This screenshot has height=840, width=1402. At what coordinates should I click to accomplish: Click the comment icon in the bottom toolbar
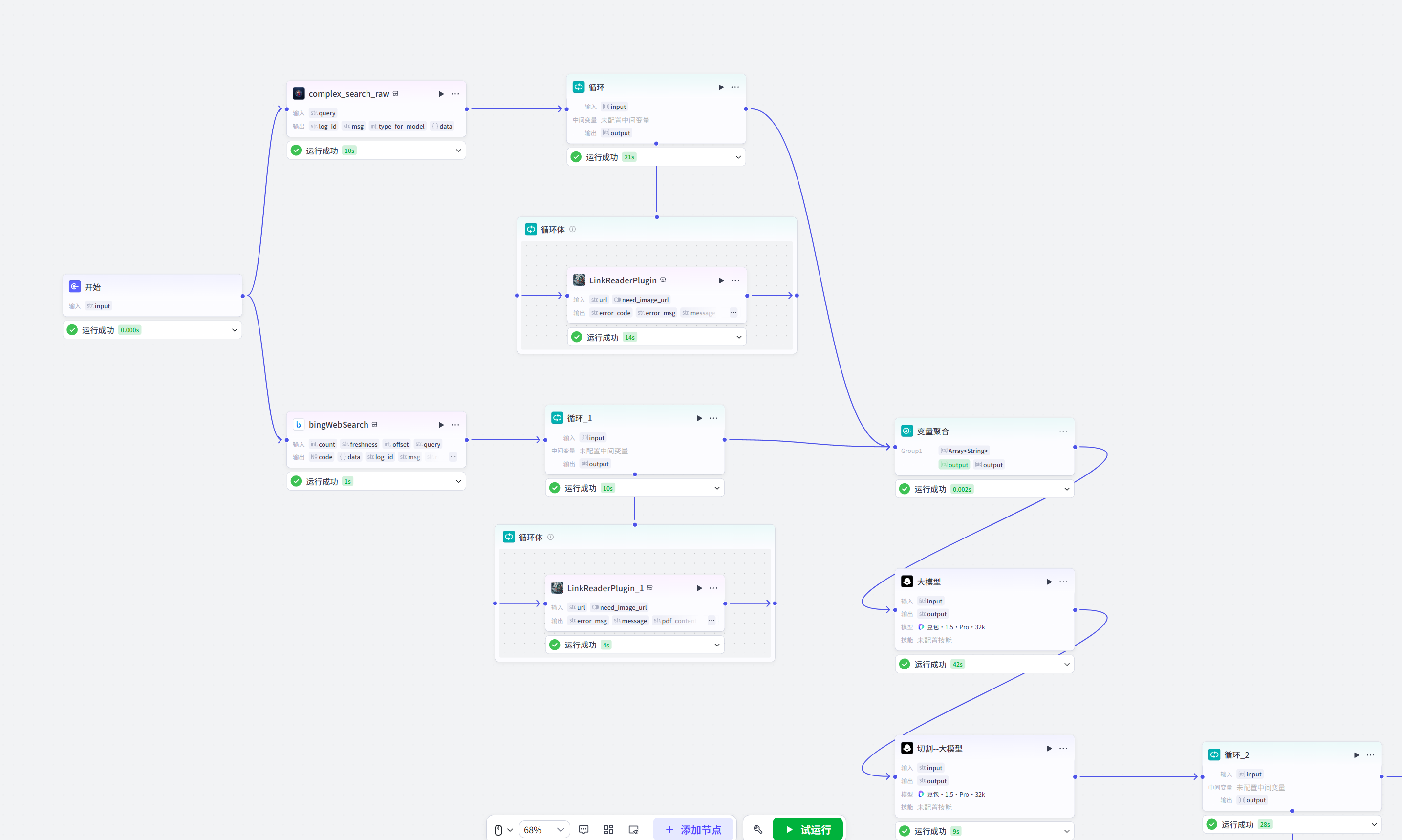click(x=583, y=829)
